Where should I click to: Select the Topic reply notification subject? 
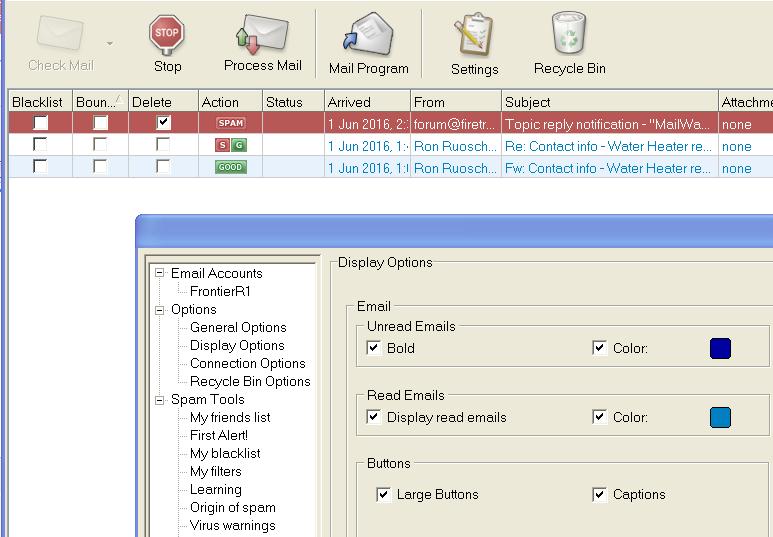(607, 124)
